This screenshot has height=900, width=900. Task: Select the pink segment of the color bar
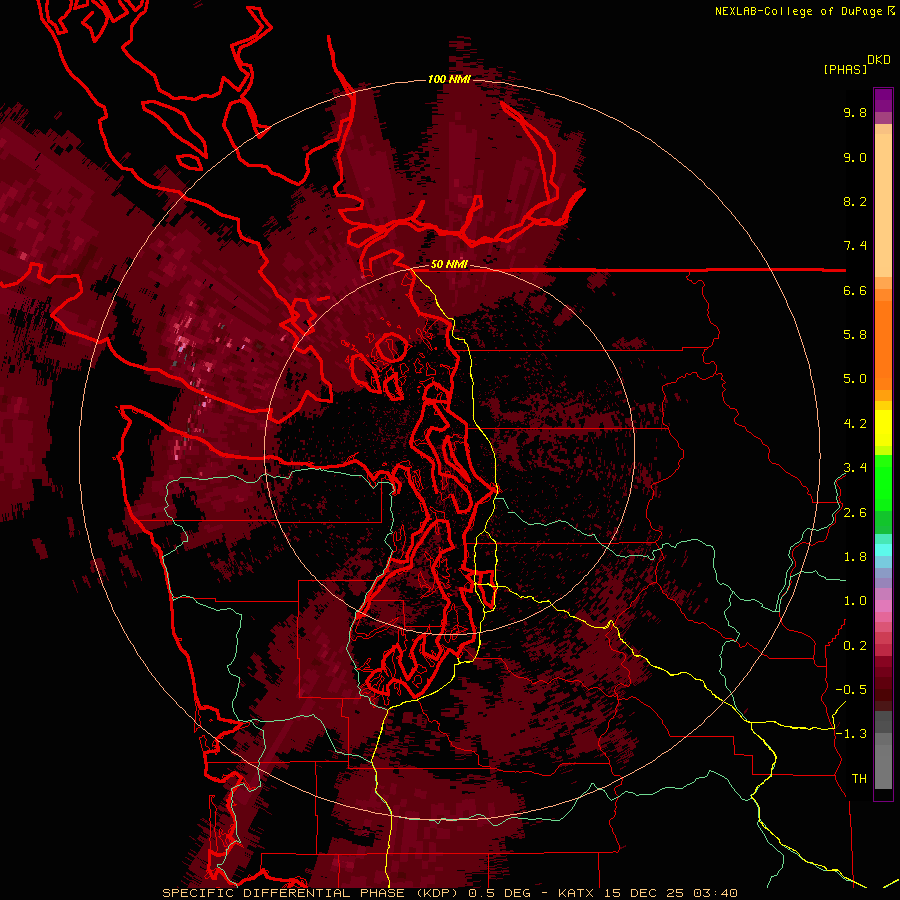point(883,606)
